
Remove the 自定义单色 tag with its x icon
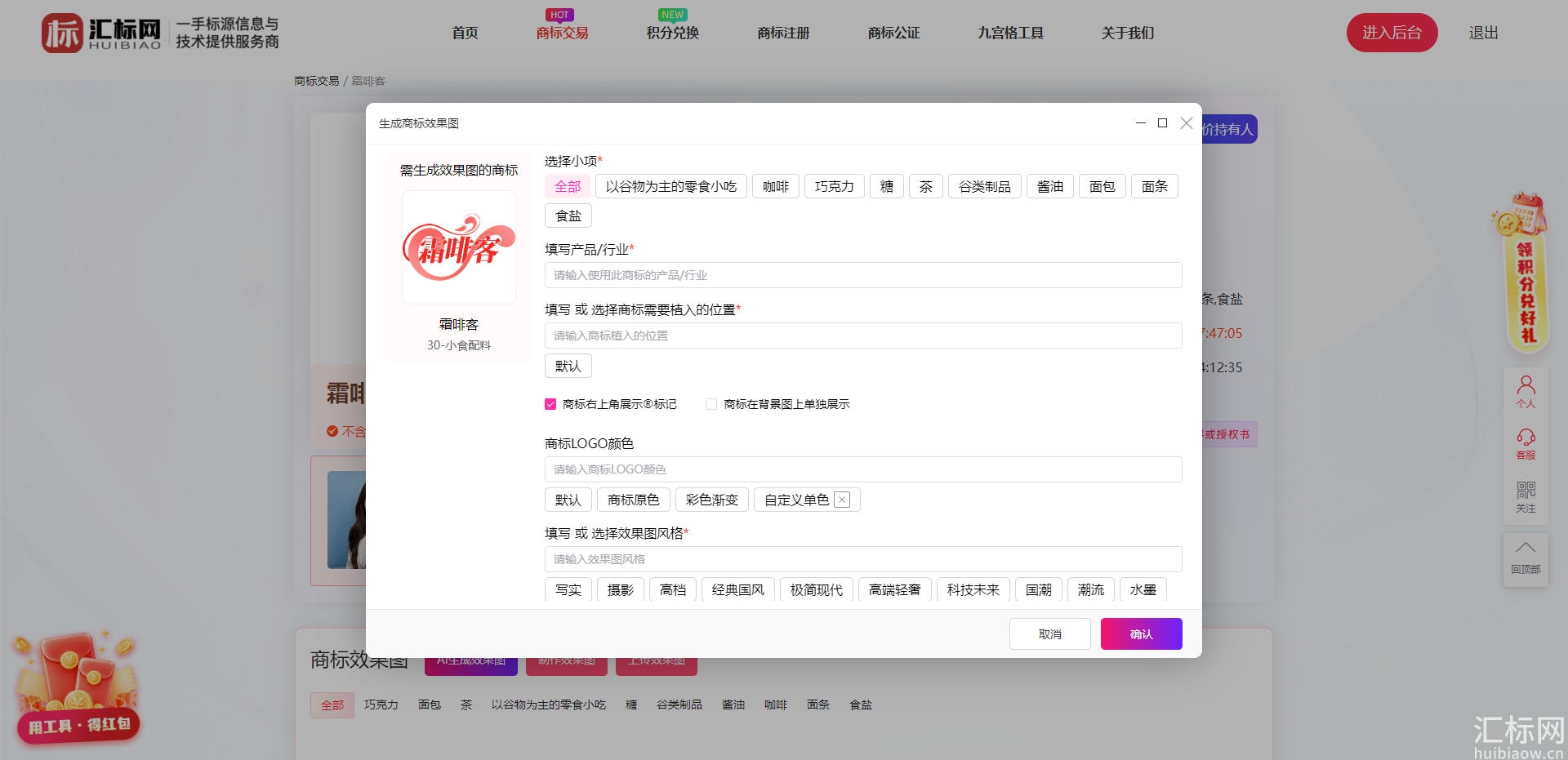click(x=842, y=500)
